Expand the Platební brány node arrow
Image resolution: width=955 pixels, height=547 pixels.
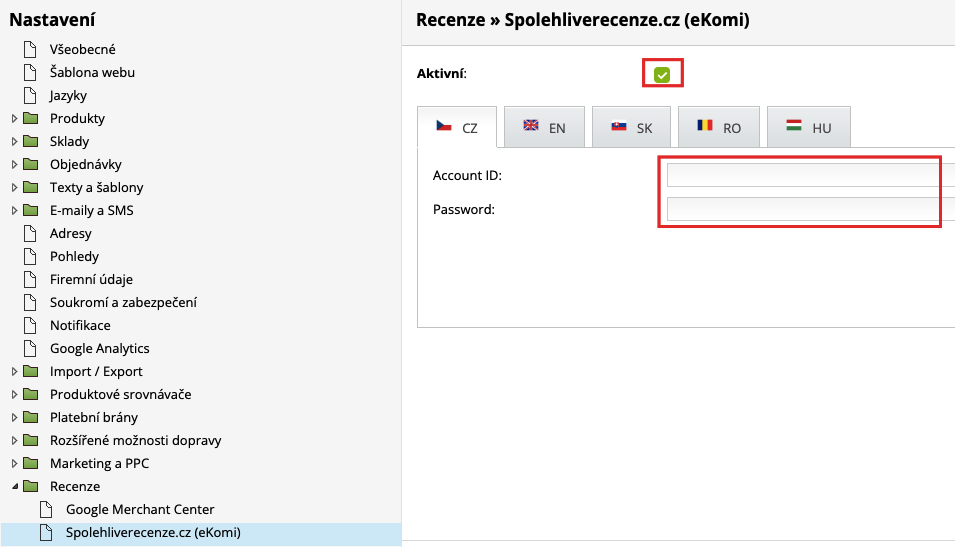(14, 418)
